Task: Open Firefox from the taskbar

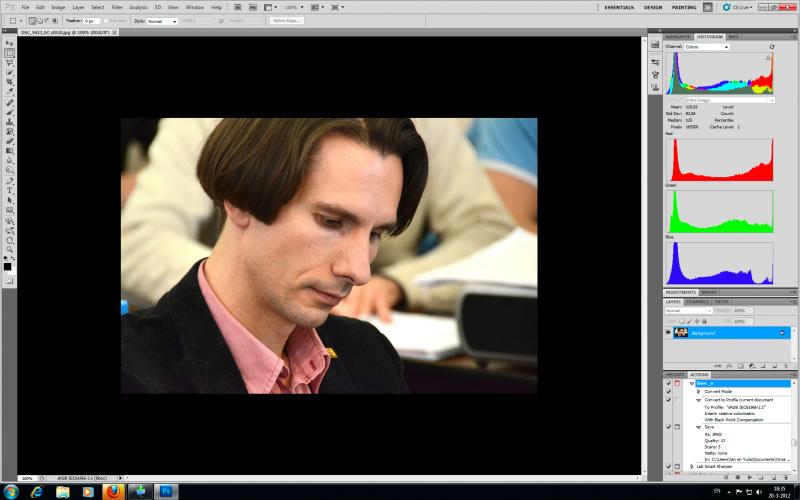Action: pyautogui.click(x=113, y=491)
